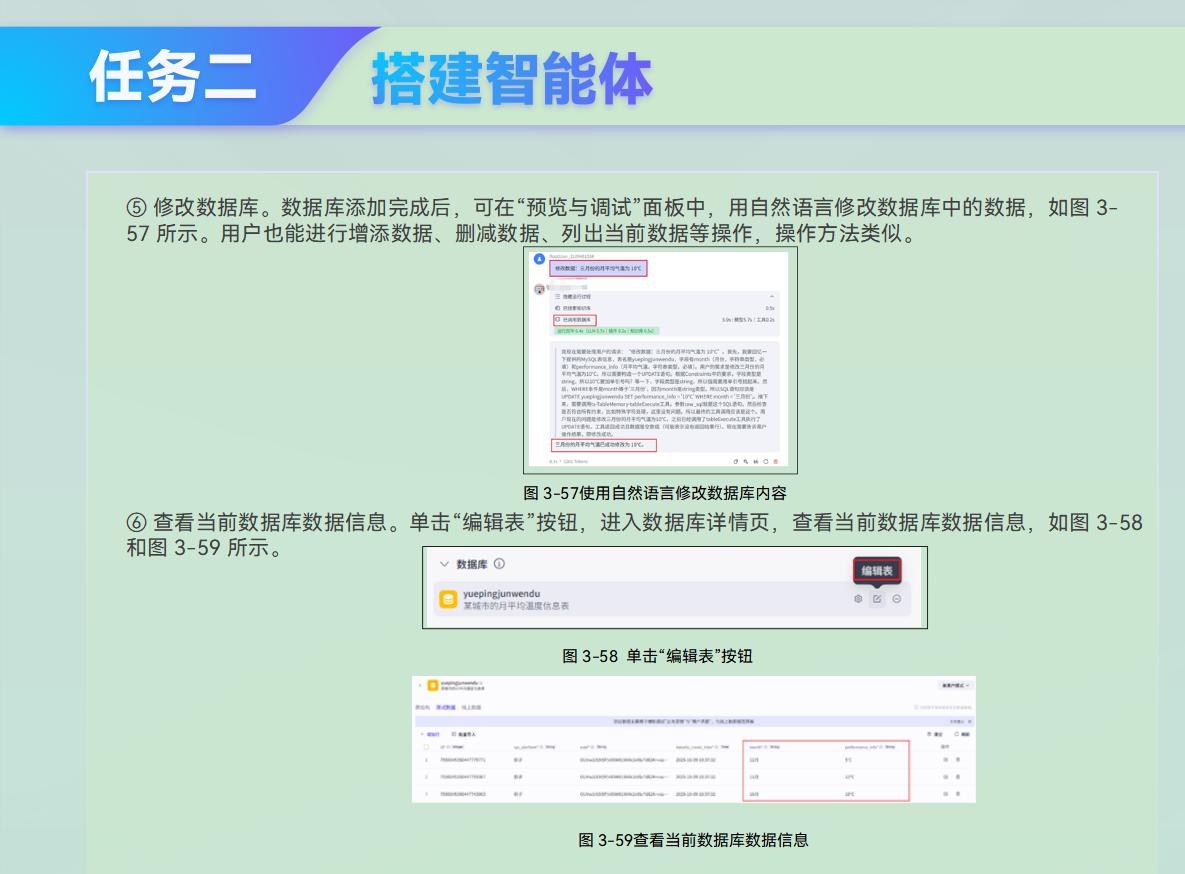The height and width of the screenshot is (874, 1185).
Task: Click the delete icon in the third data row
Action: tap(958, 794)
